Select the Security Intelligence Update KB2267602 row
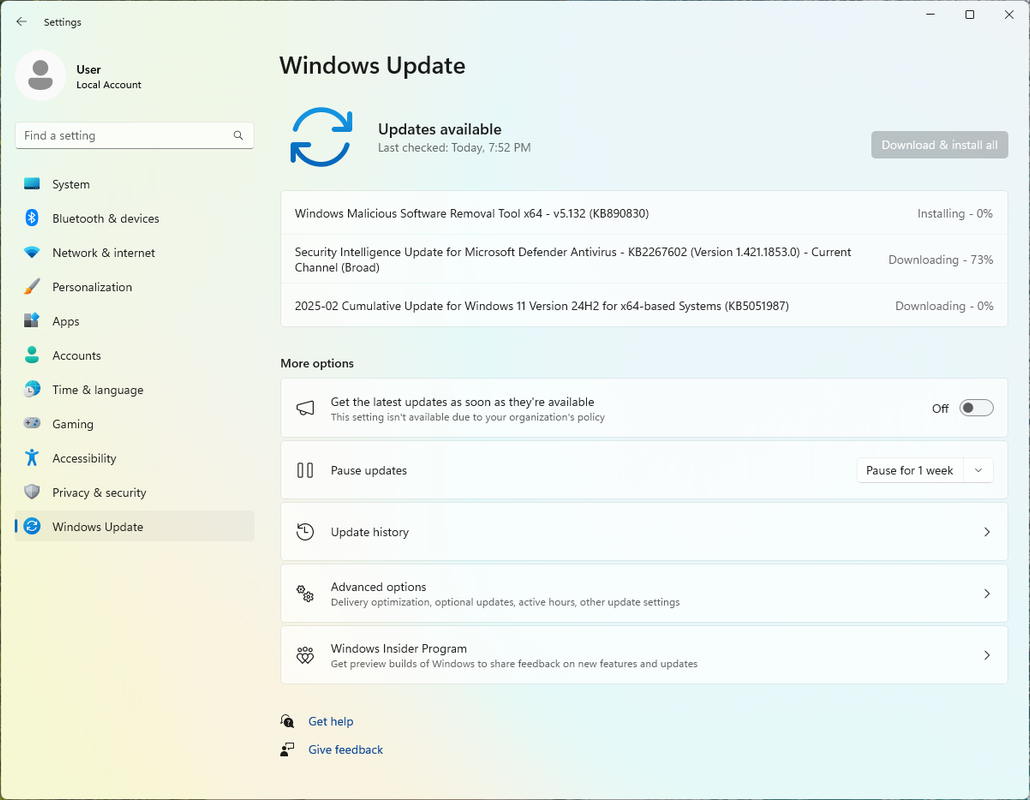 click(644, 259)
